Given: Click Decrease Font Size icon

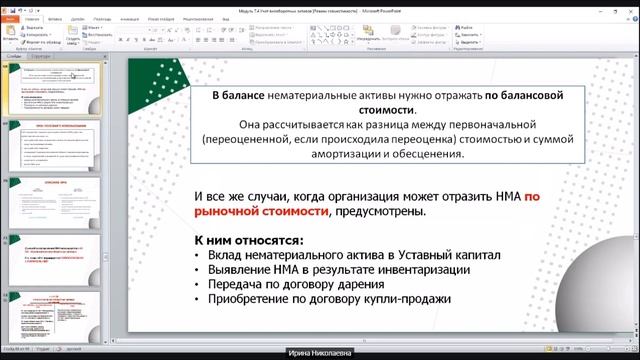Looking at the screenshot, I should [x=177, y=30].
